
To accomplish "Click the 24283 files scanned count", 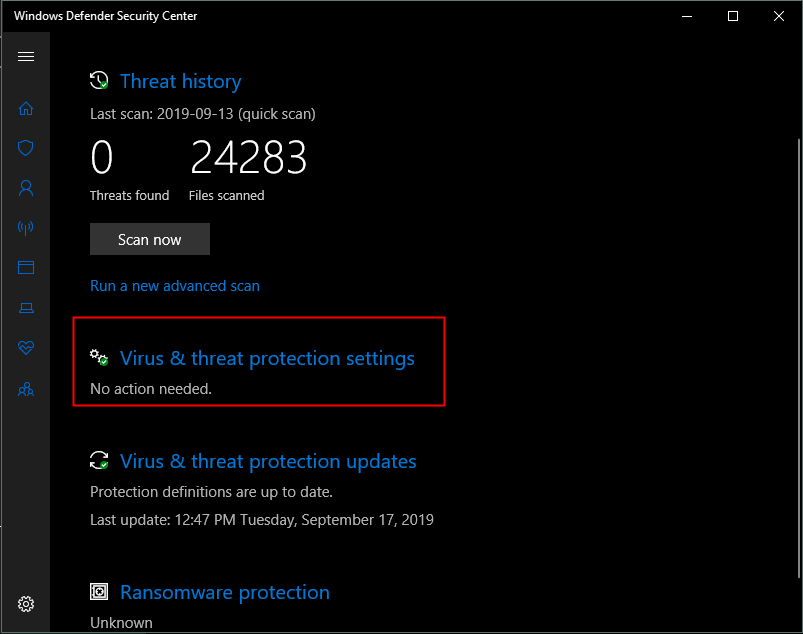I will tap(248, 158).
